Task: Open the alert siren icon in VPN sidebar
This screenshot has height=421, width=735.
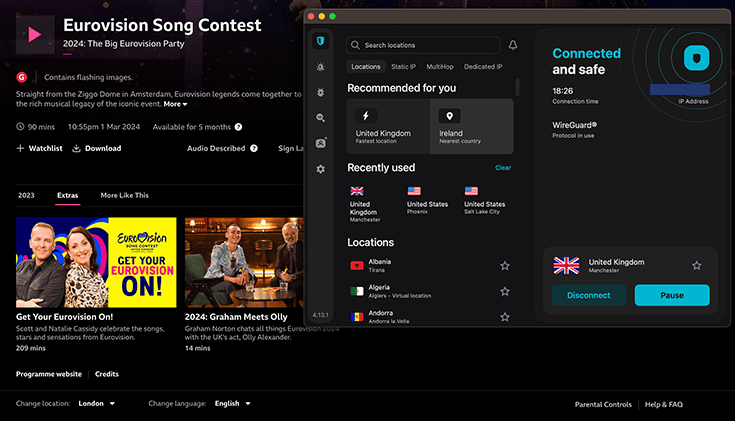Action: click(x=321, y=67)
